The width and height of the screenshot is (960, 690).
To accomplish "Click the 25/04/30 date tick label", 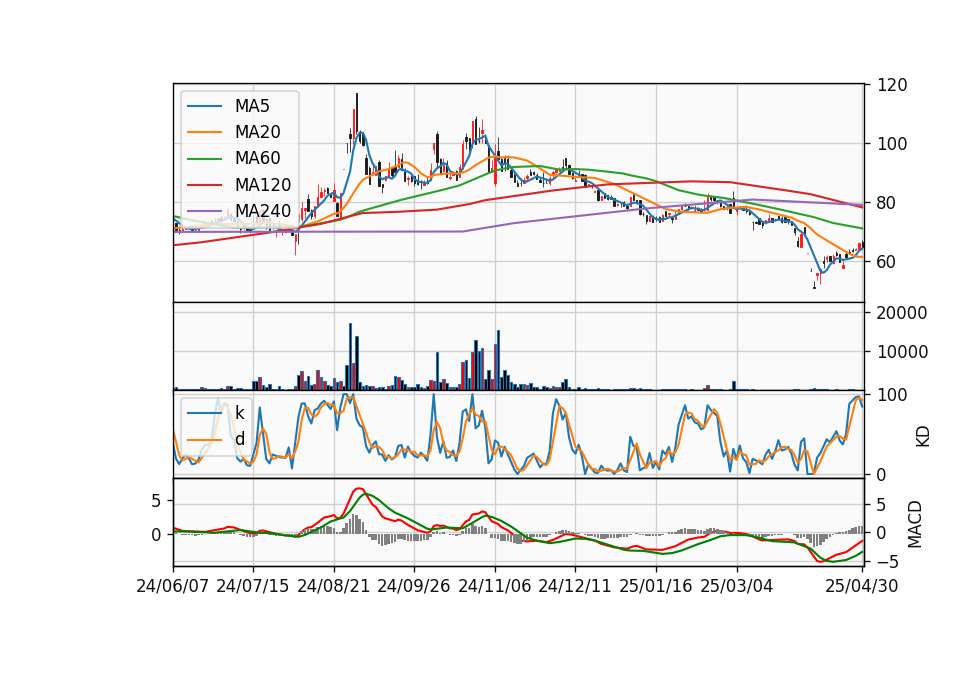I will 861,586.
